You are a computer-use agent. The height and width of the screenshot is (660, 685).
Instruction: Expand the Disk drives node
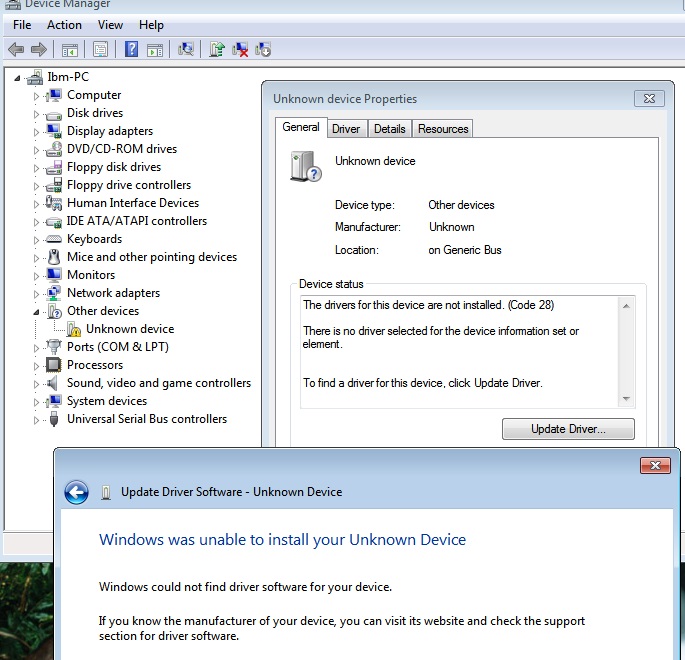tap(36, 114)
